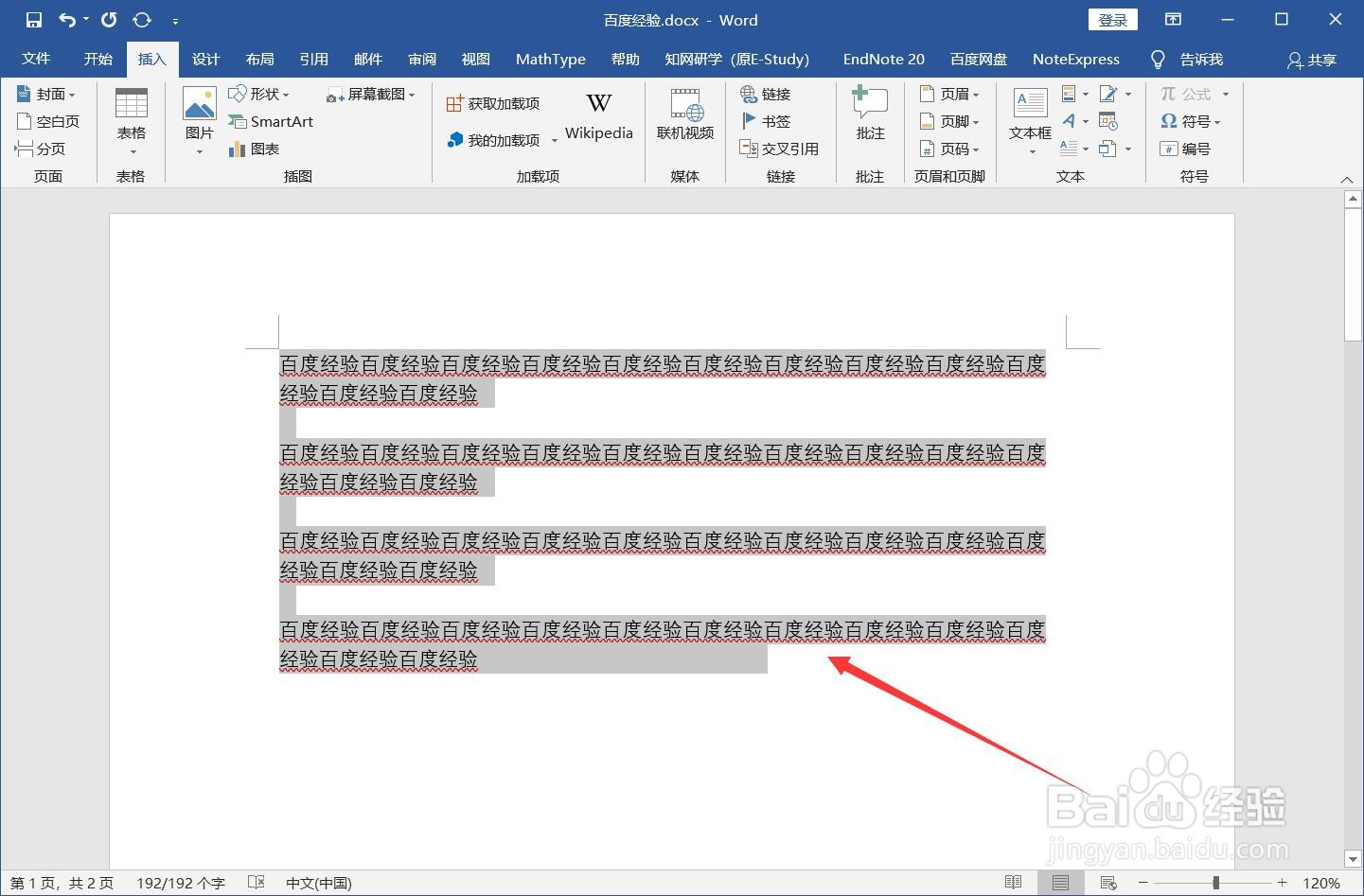Screen dimensions: 1364x896
Task: Add a bookmark using the 书签 icon
Action: click(769, 121)
